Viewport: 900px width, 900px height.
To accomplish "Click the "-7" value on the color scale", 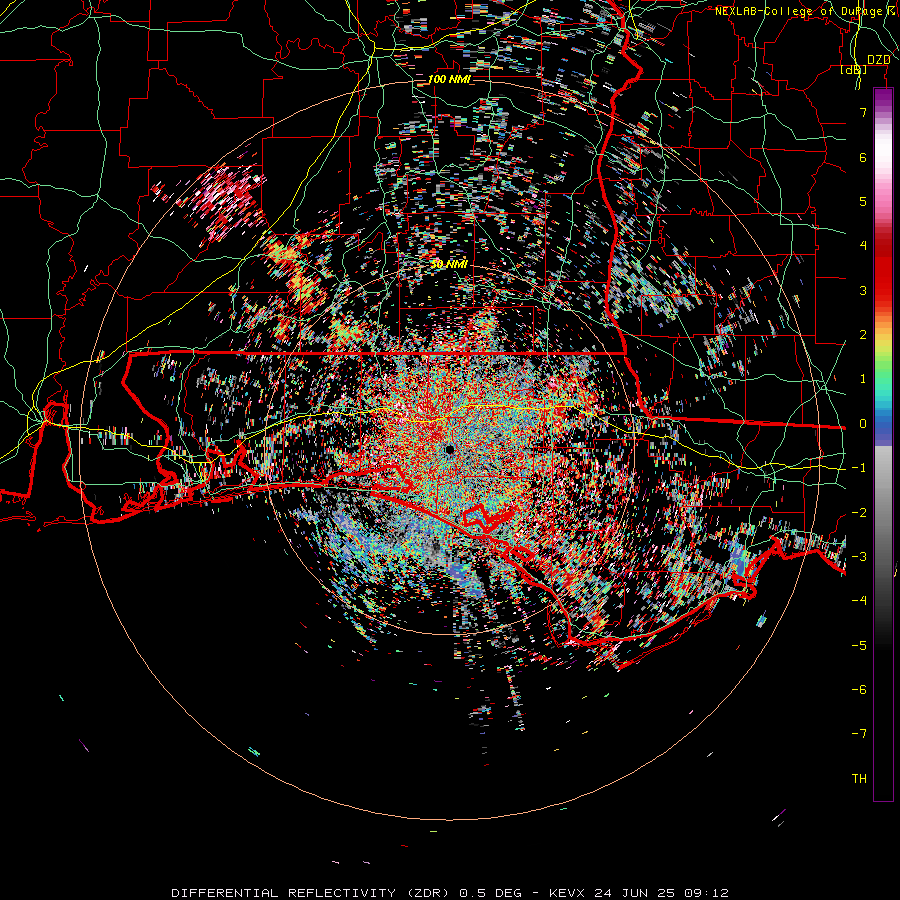I will (x=859, y=734).
